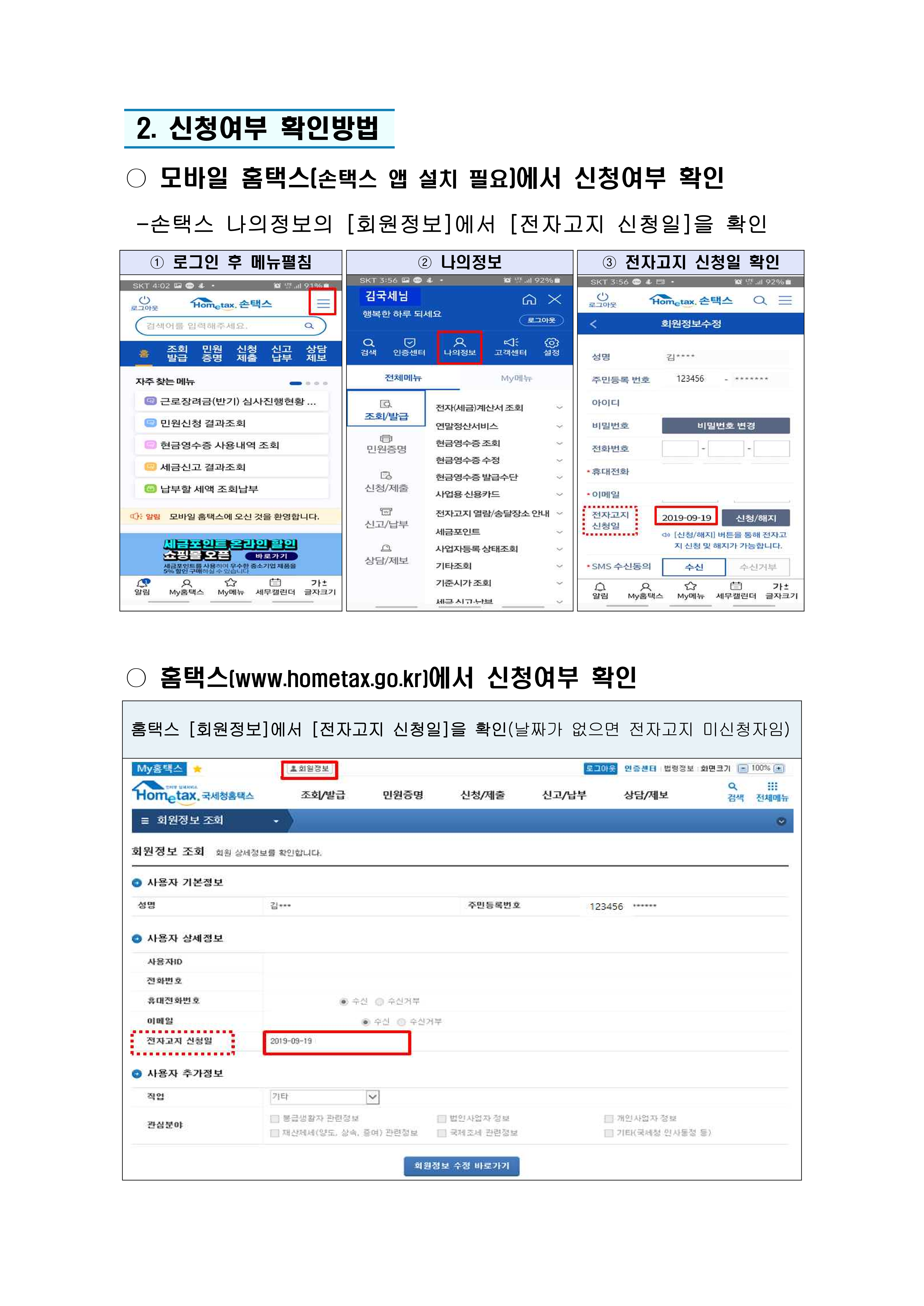Tap search icon in third phone header
Image resolution: width=924 pixels, height=1306 pixels.
coord(760,300)
